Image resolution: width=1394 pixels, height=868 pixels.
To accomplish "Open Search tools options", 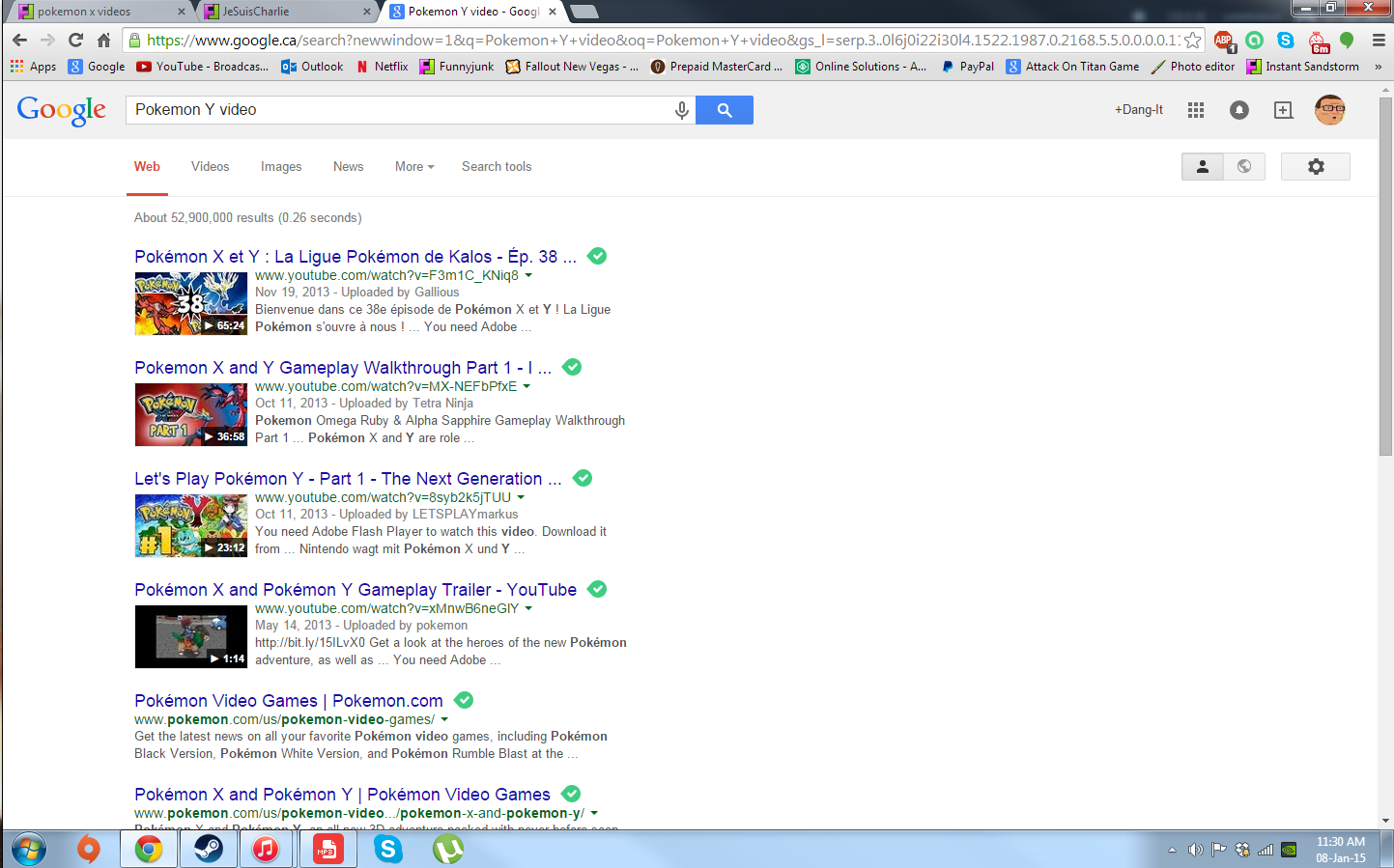I will click(x=497, y=166).
